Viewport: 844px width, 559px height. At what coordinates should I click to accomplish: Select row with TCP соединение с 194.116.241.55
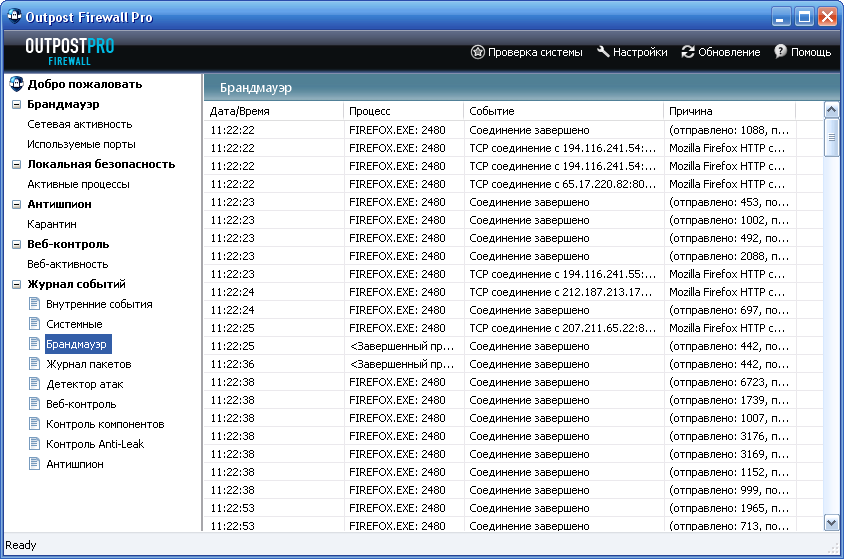[513, 274]
